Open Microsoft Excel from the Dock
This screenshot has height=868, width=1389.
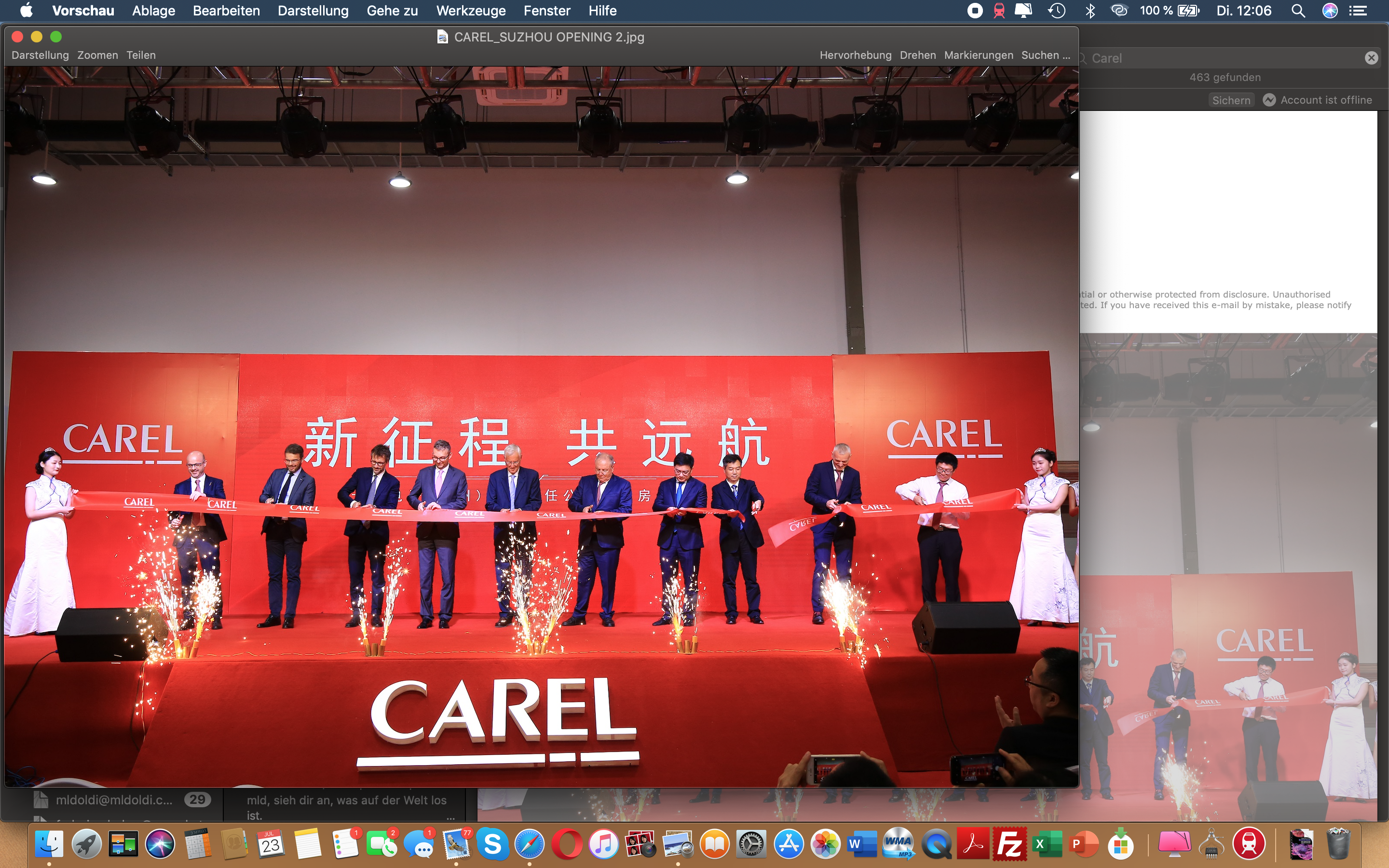[x=1047, y=844]
